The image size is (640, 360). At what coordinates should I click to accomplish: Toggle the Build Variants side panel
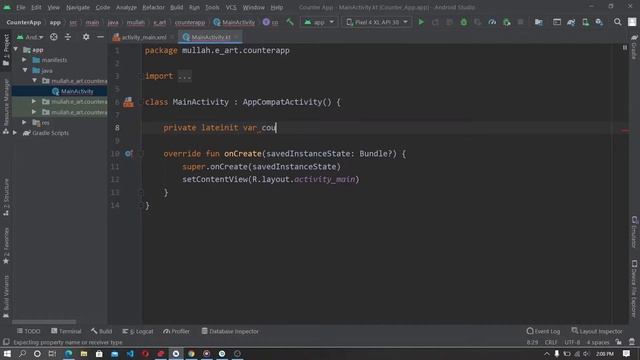pos(6,296)
